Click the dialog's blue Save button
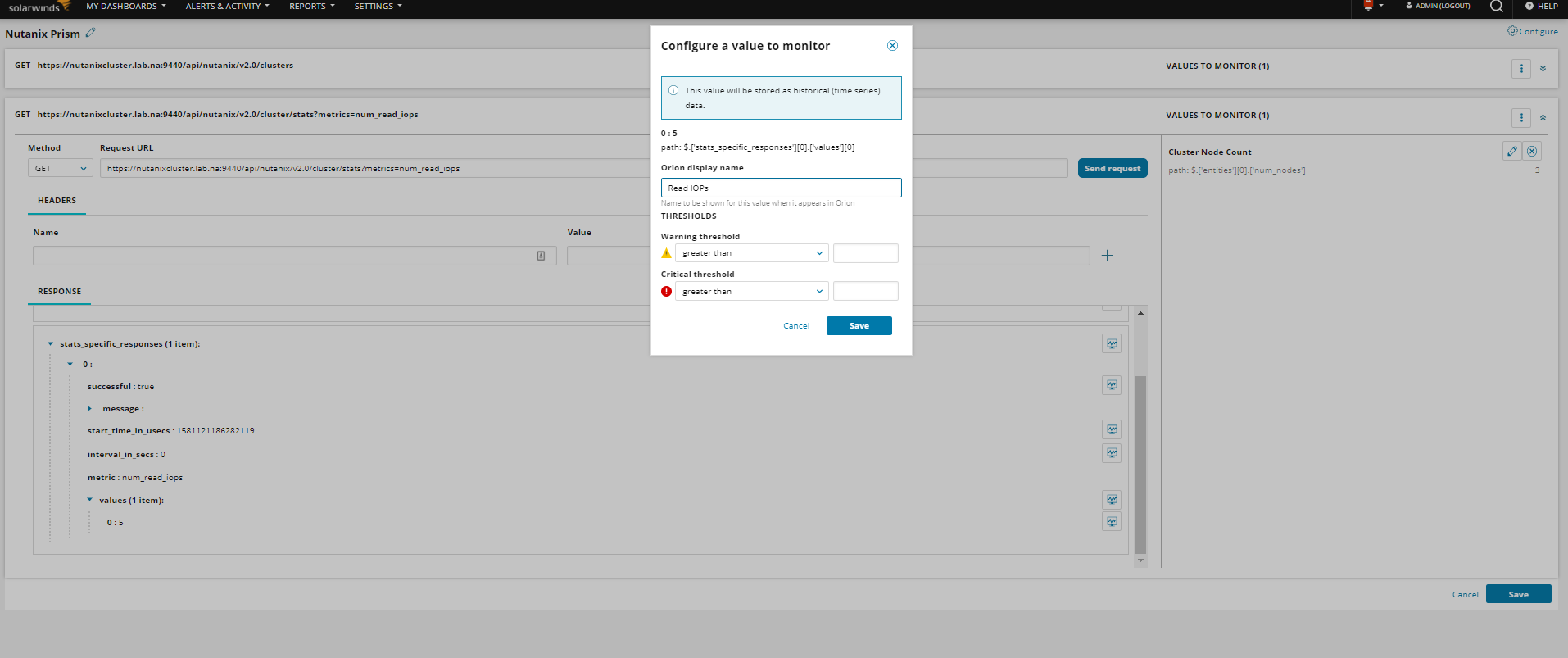 [859, 326]
